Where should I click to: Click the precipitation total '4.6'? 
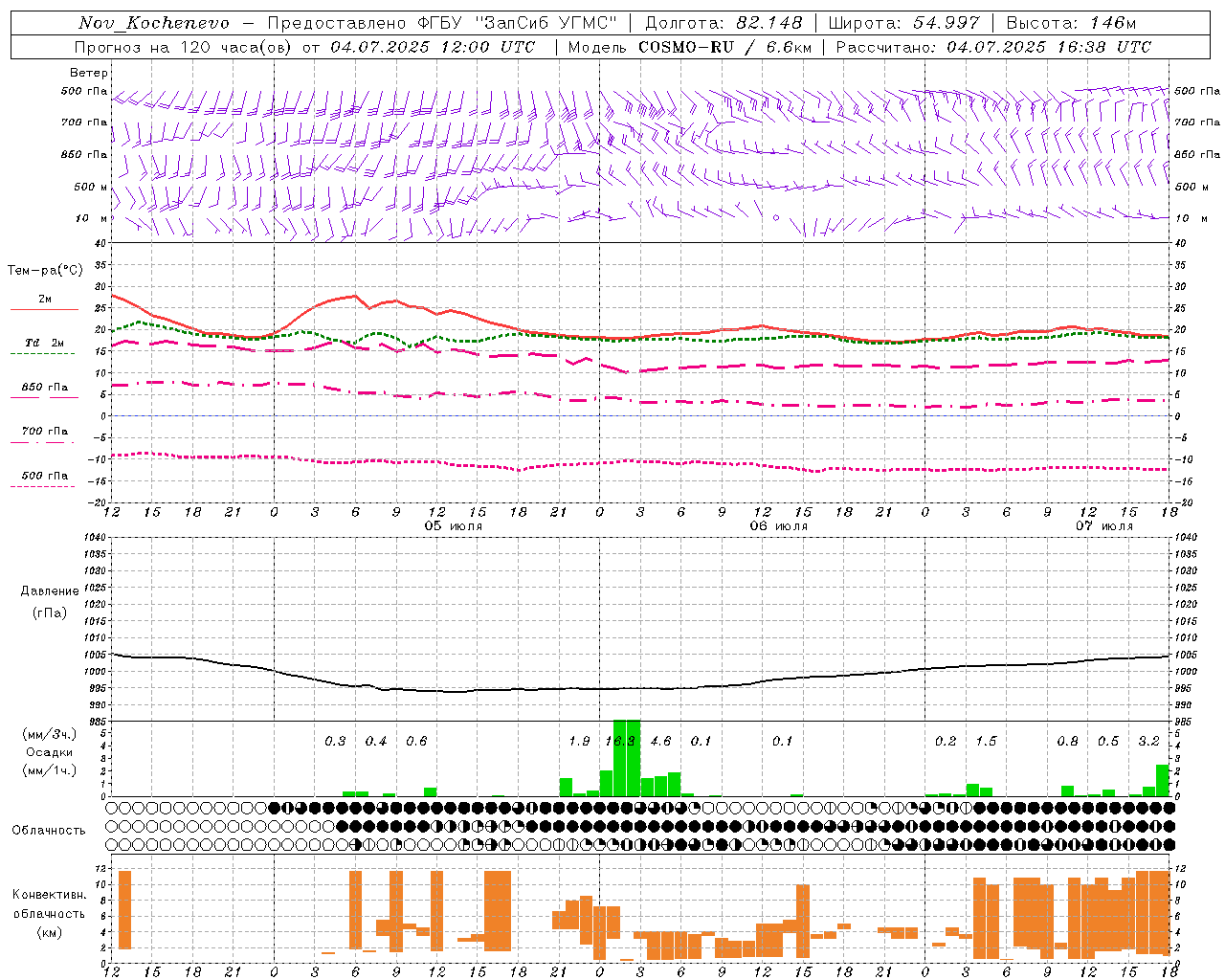661,741
